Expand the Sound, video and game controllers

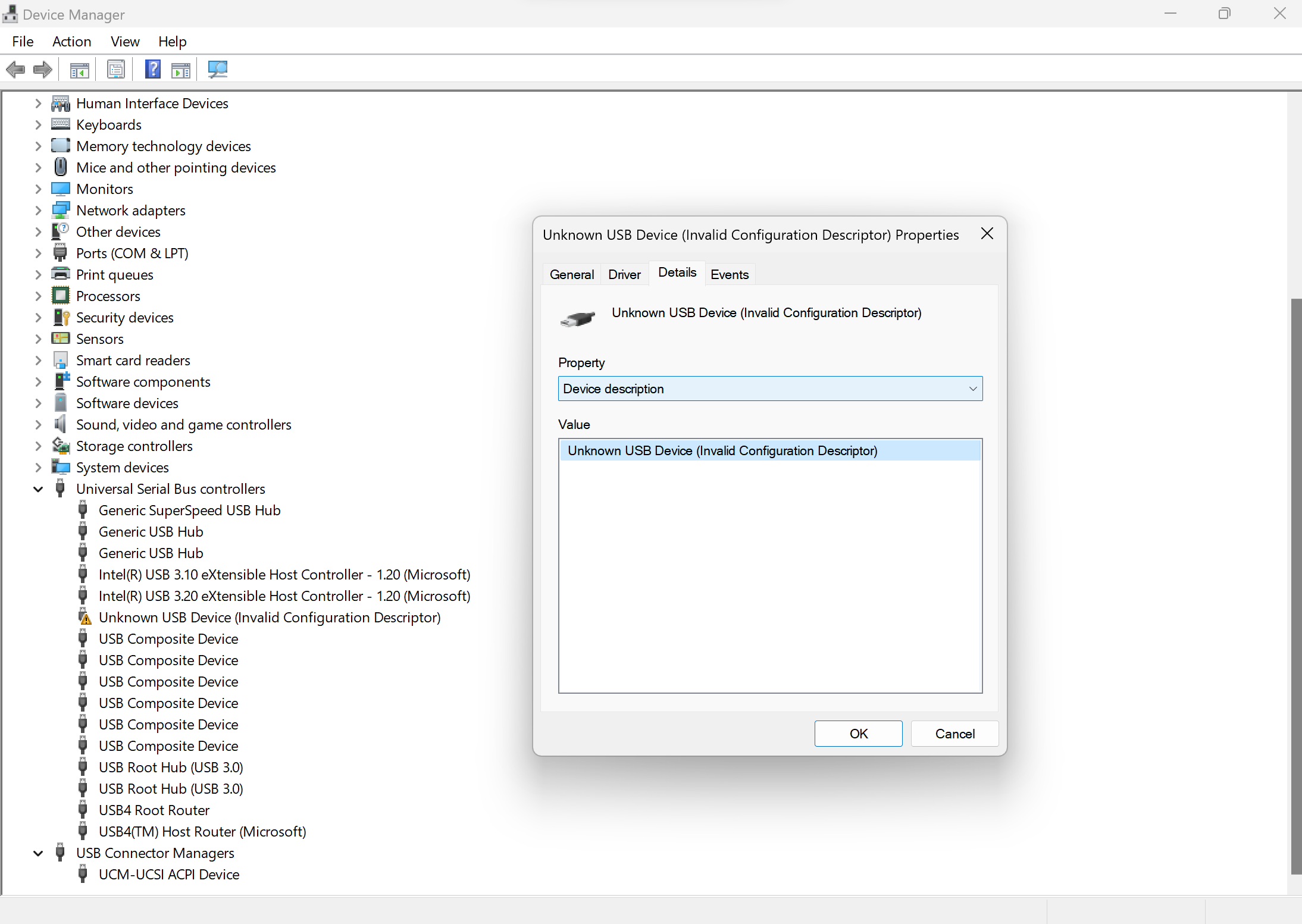tap(38, 425)
